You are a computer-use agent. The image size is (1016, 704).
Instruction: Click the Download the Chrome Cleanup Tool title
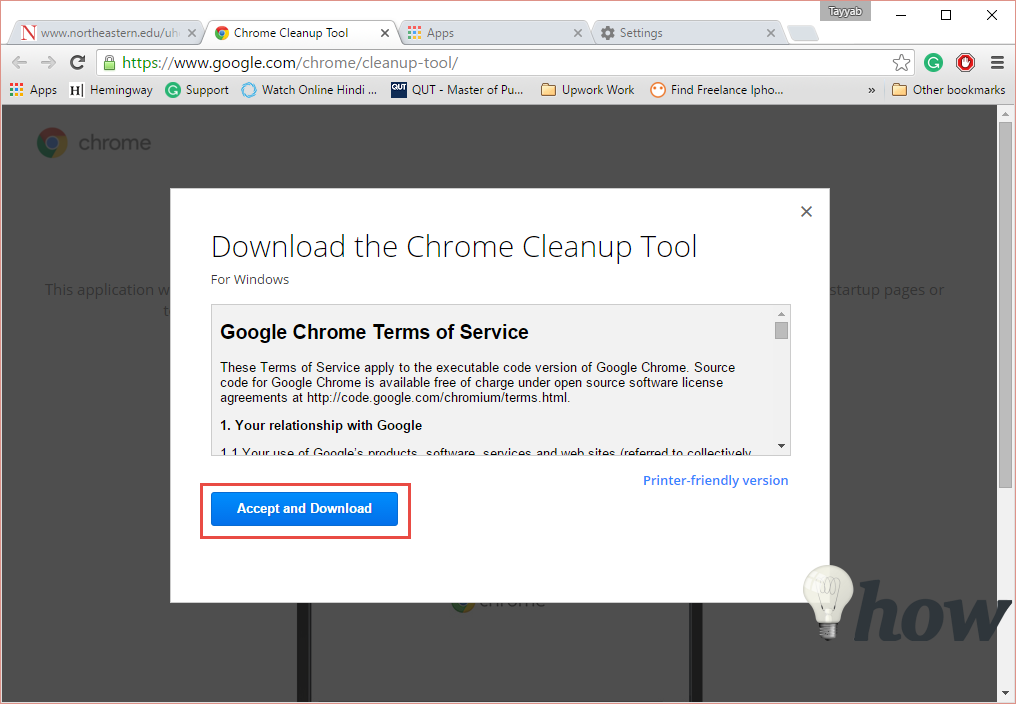[x=454, y=247]
